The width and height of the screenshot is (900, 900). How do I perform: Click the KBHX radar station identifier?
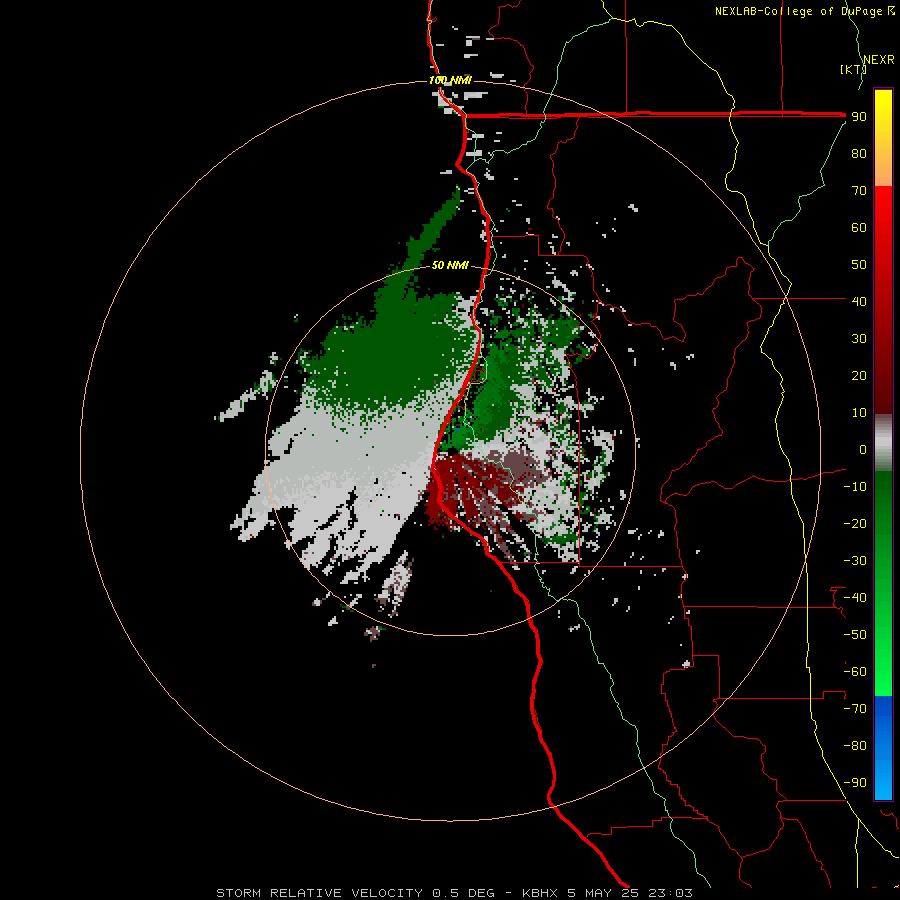pyautogui.click(x=540, y=893)
